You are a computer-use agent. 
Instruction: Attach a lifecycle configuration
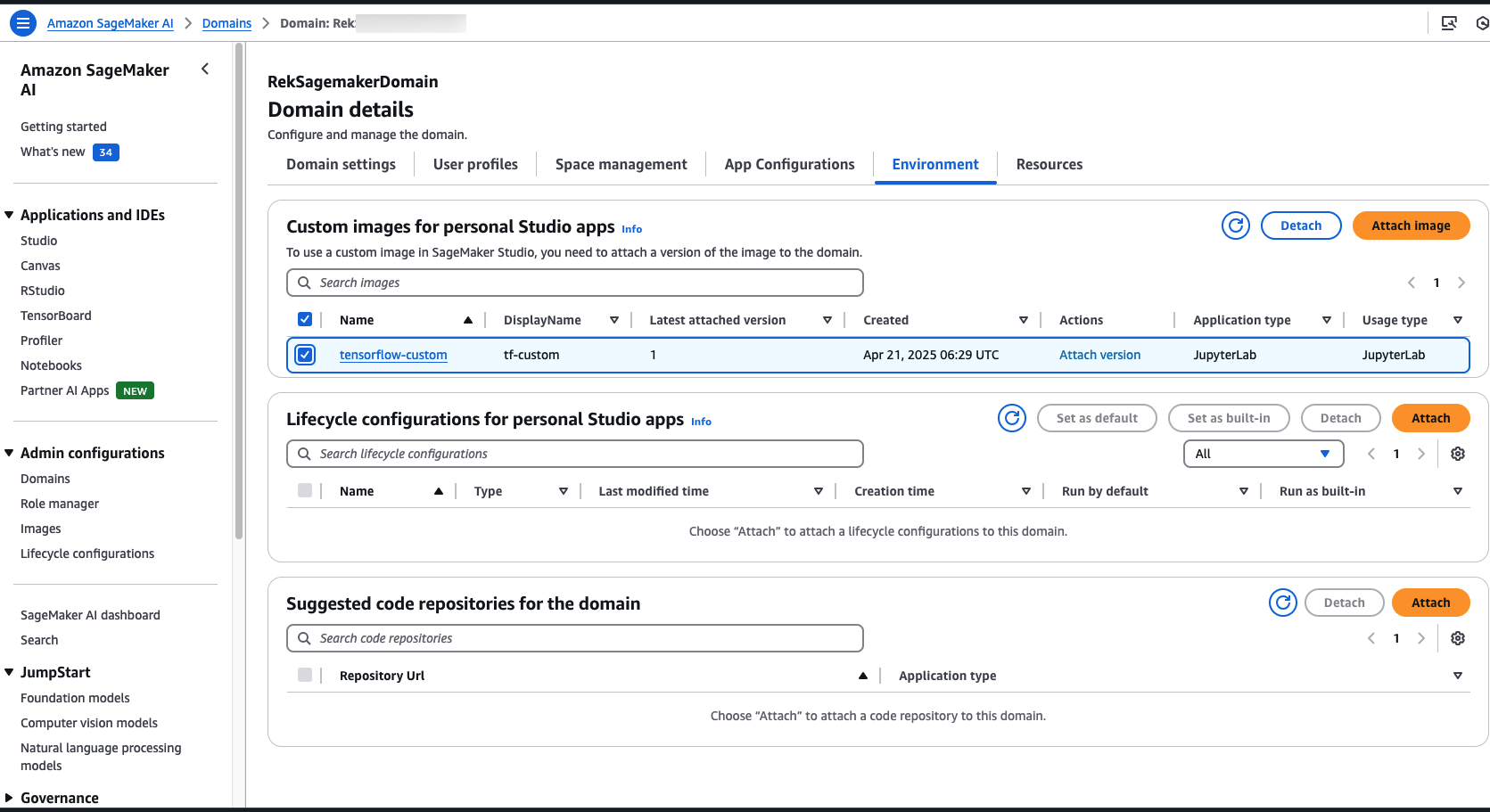pyautogui.click(x=1430, y=418)
